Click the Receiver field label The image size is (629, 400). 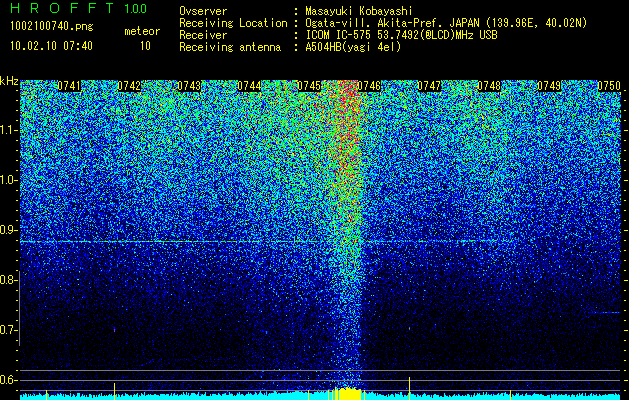point(203,35)
